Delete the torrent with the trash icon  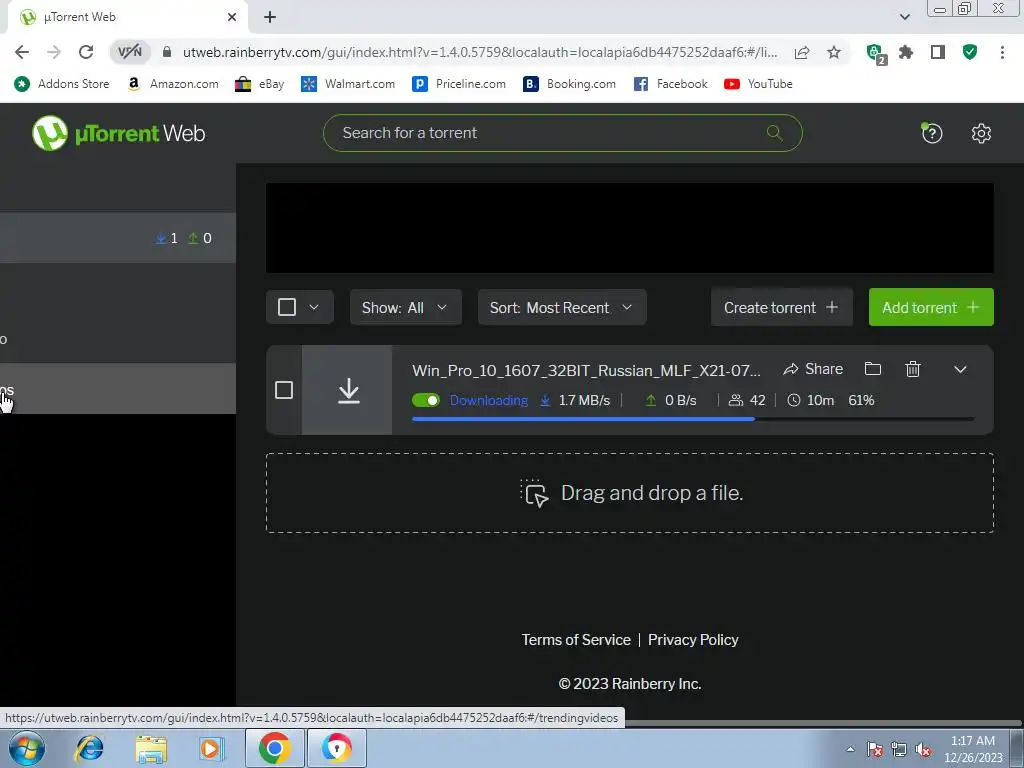click(x=913, y=369)
